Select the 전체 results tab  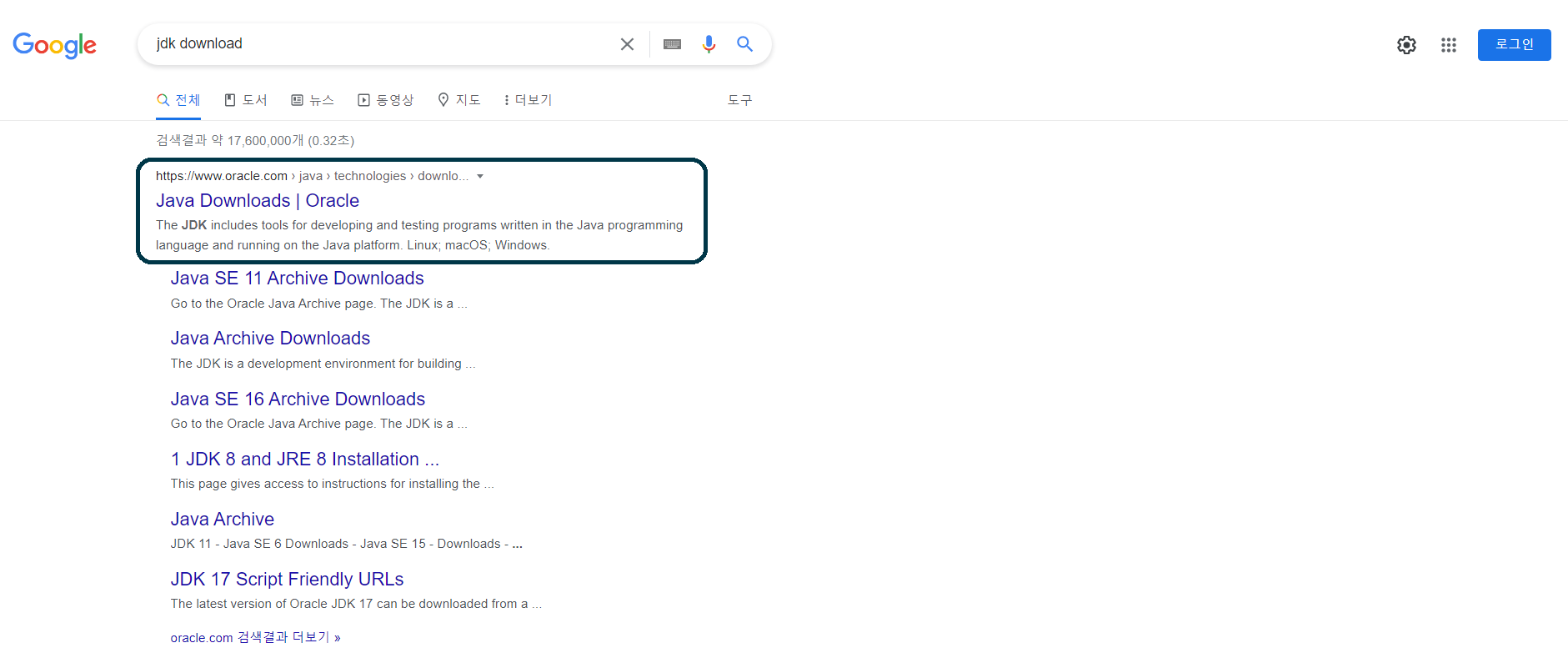pyautogui.click(x=178, y=100)
